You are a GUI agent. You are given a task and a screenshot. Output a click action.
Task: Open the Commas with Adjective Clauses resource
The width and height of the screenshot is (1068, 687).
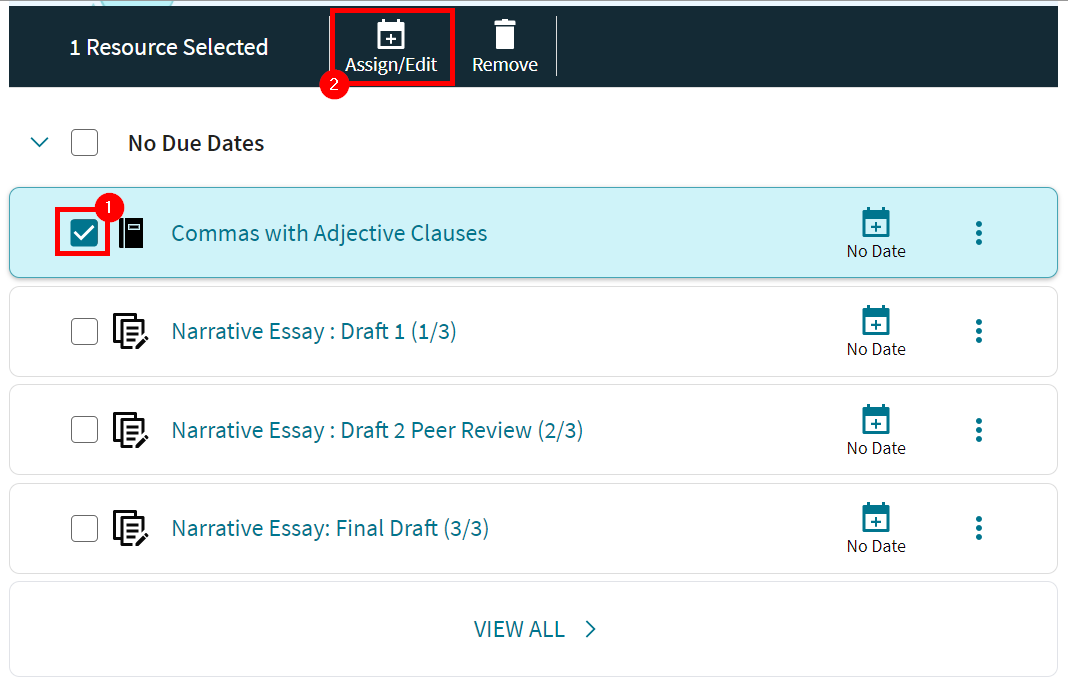329,232
